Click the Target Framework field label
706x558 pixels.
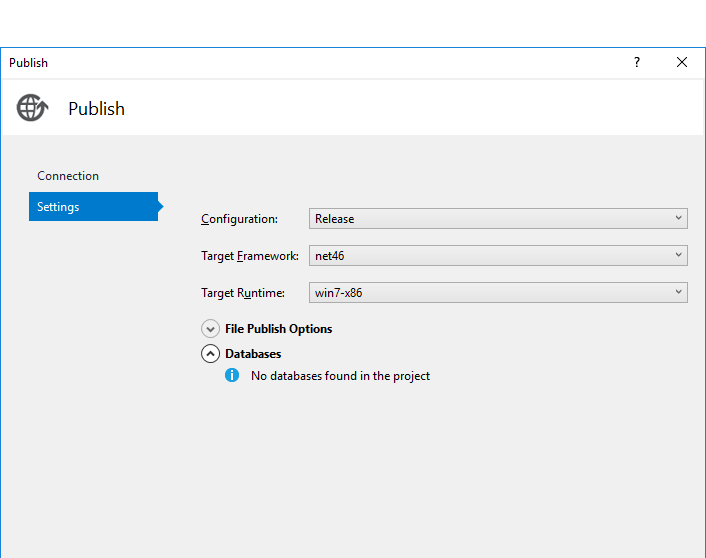point(249,256)
